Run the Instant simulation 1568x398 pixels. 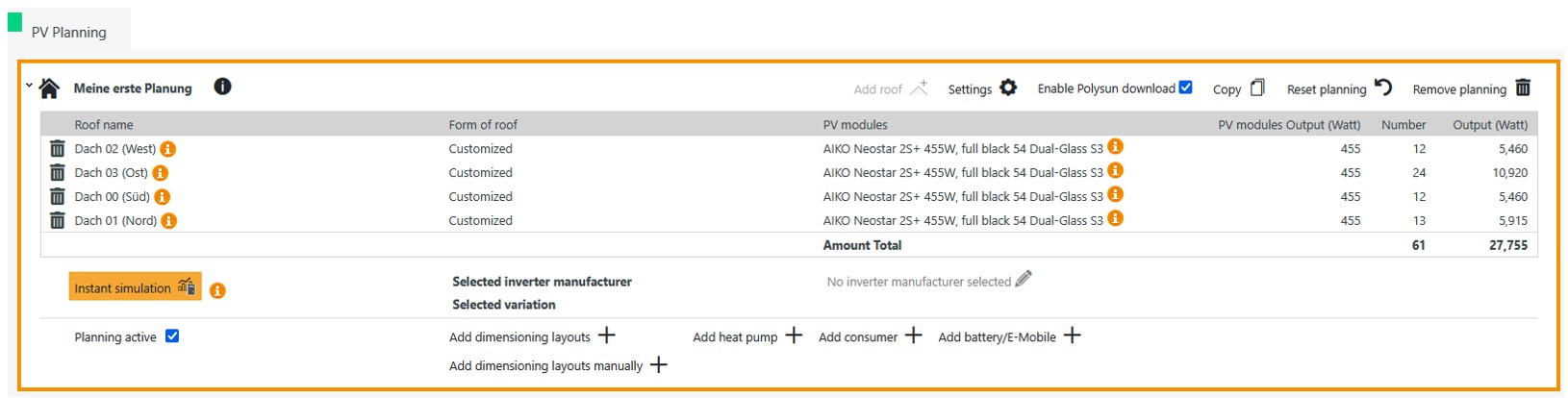coord(135,287)
